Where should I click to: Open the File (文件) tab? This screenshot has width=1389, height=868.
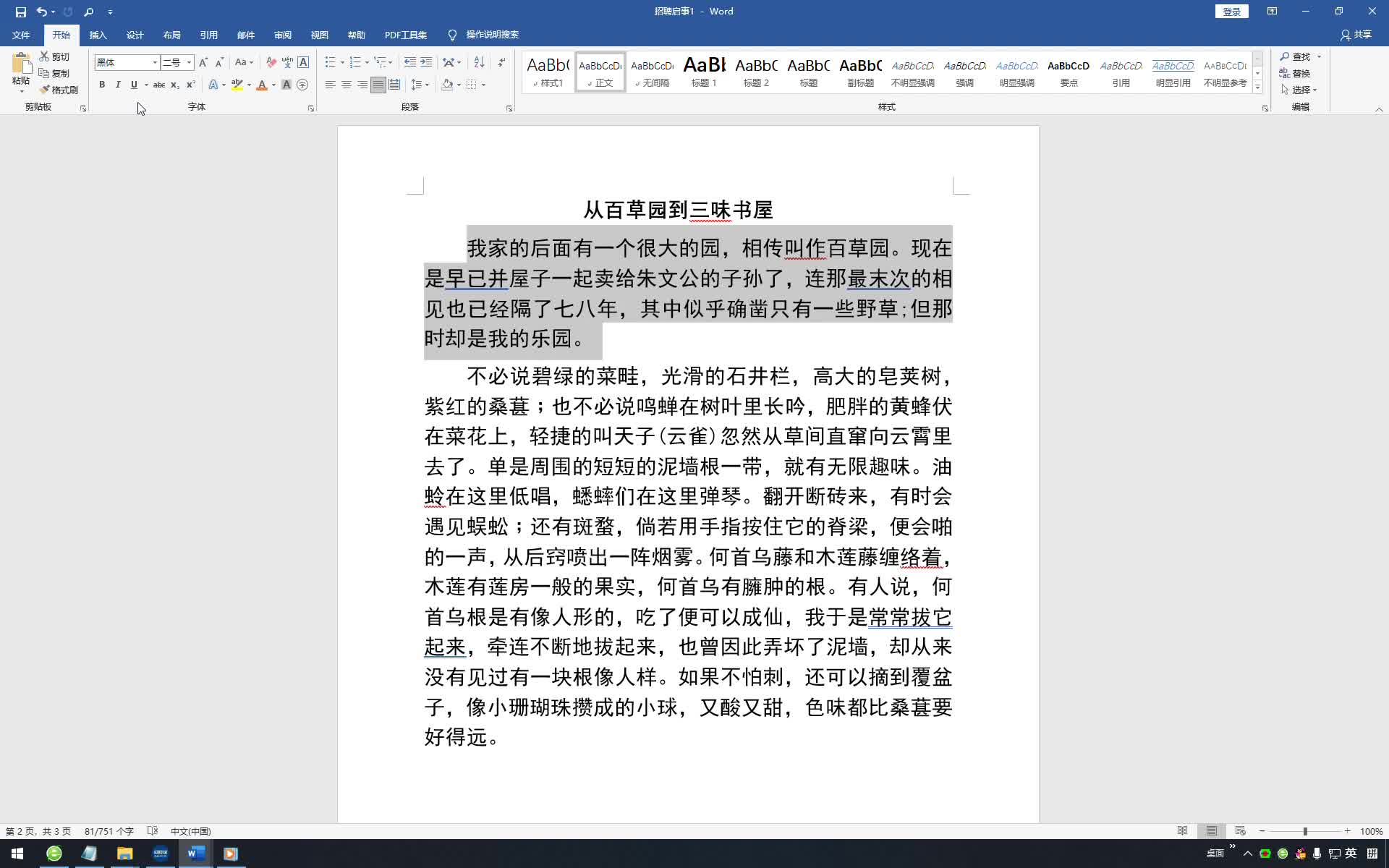click(x=21, y=35)
